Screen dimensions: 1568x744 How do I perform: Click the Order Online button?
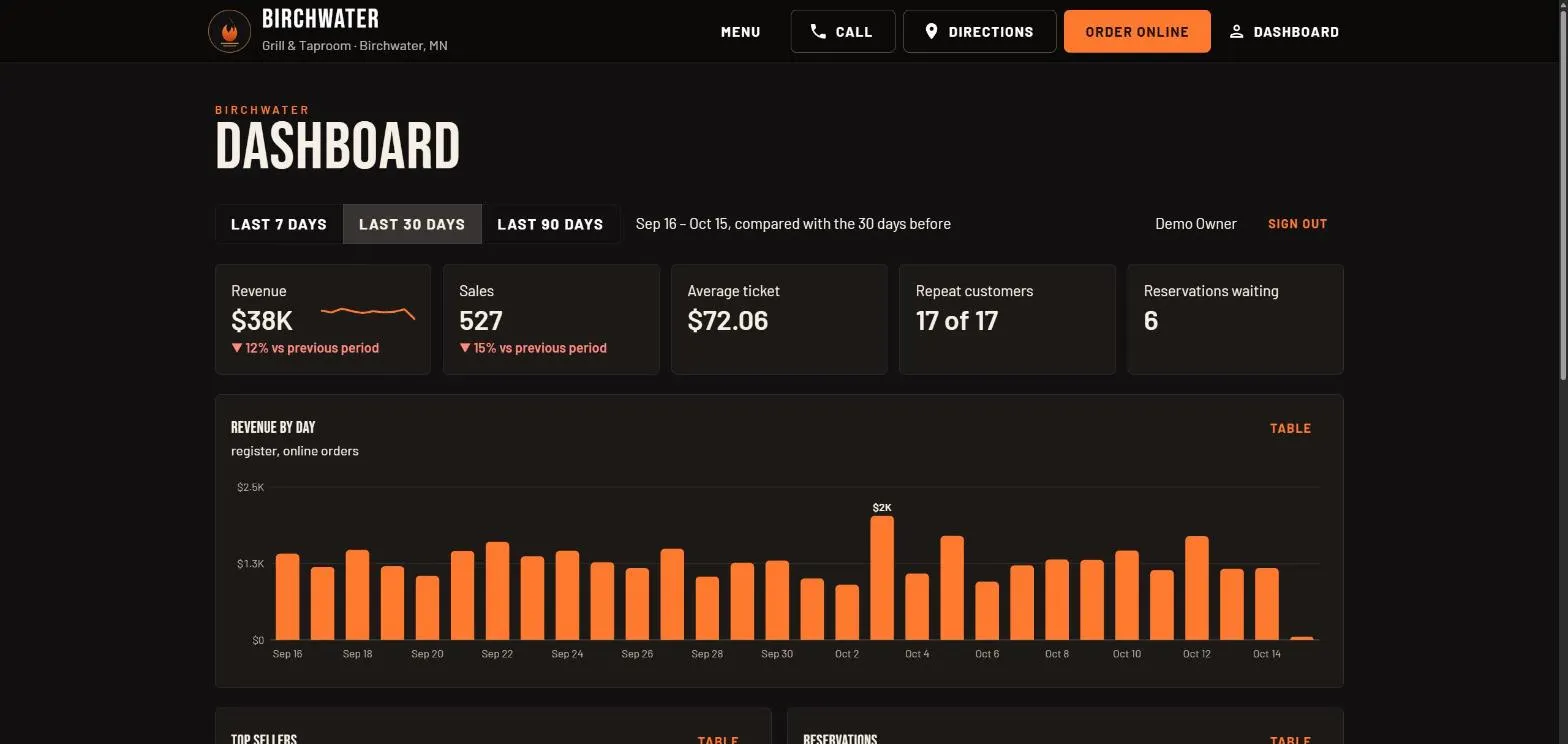tap(1137, 32)
